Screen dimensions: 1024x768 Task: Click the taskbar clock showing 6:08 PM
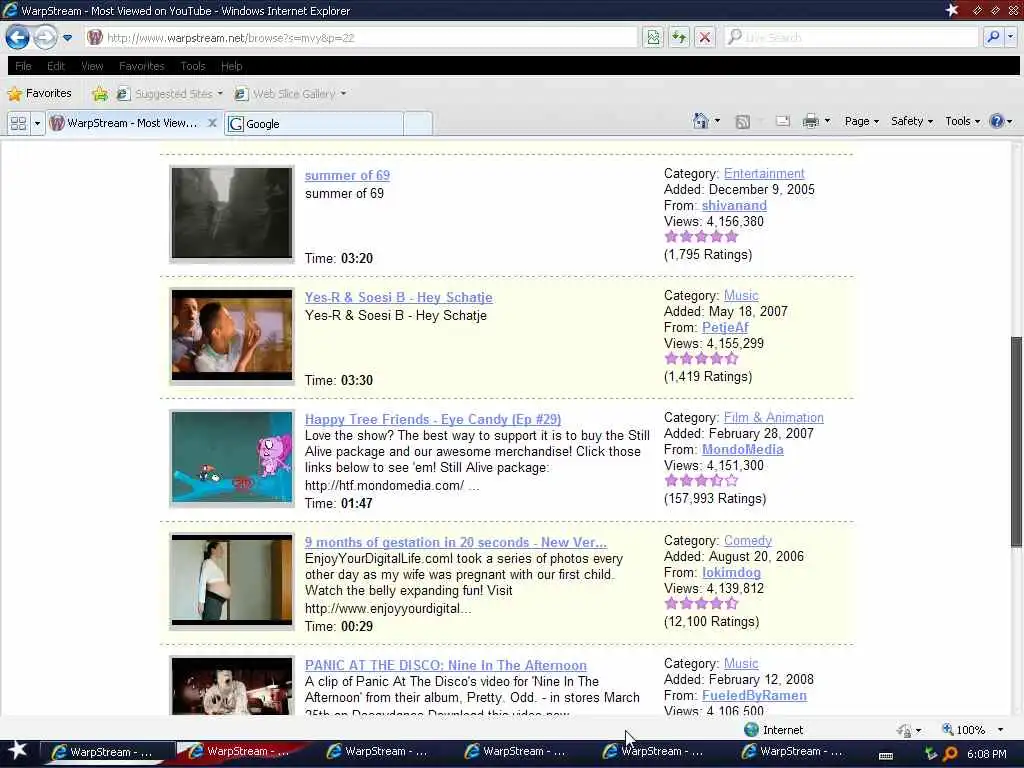987,754
